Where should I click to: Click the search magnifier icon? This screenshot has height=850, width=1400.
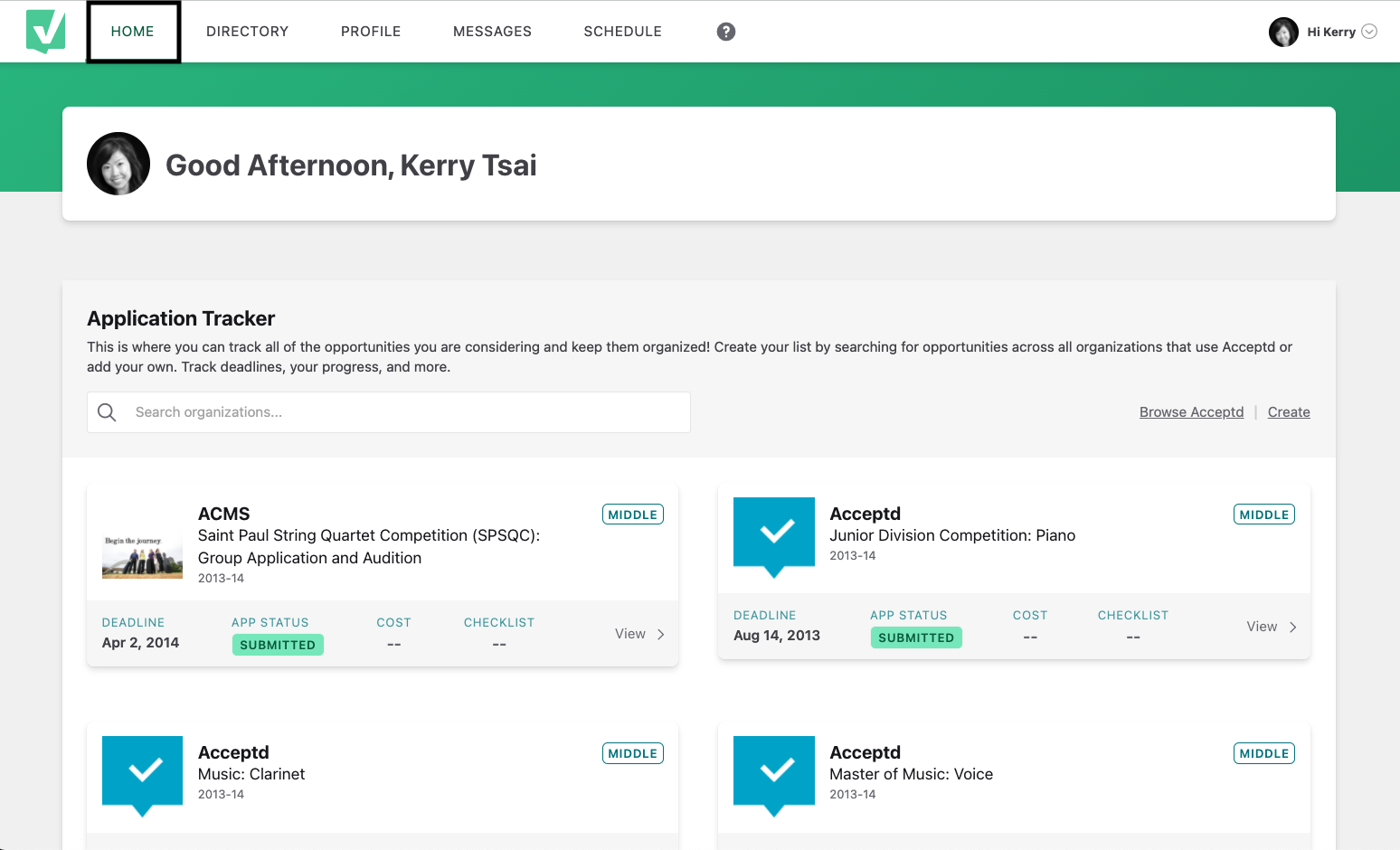(x=107, y=412)
